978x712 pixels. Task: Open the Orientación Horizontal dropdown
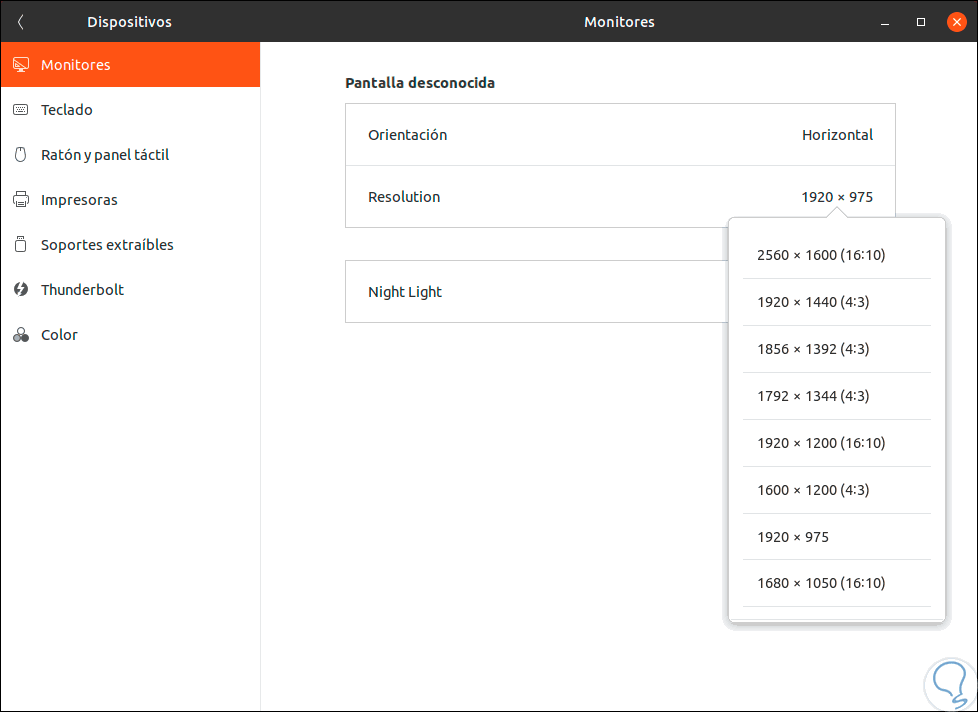(x=837, y=135)
